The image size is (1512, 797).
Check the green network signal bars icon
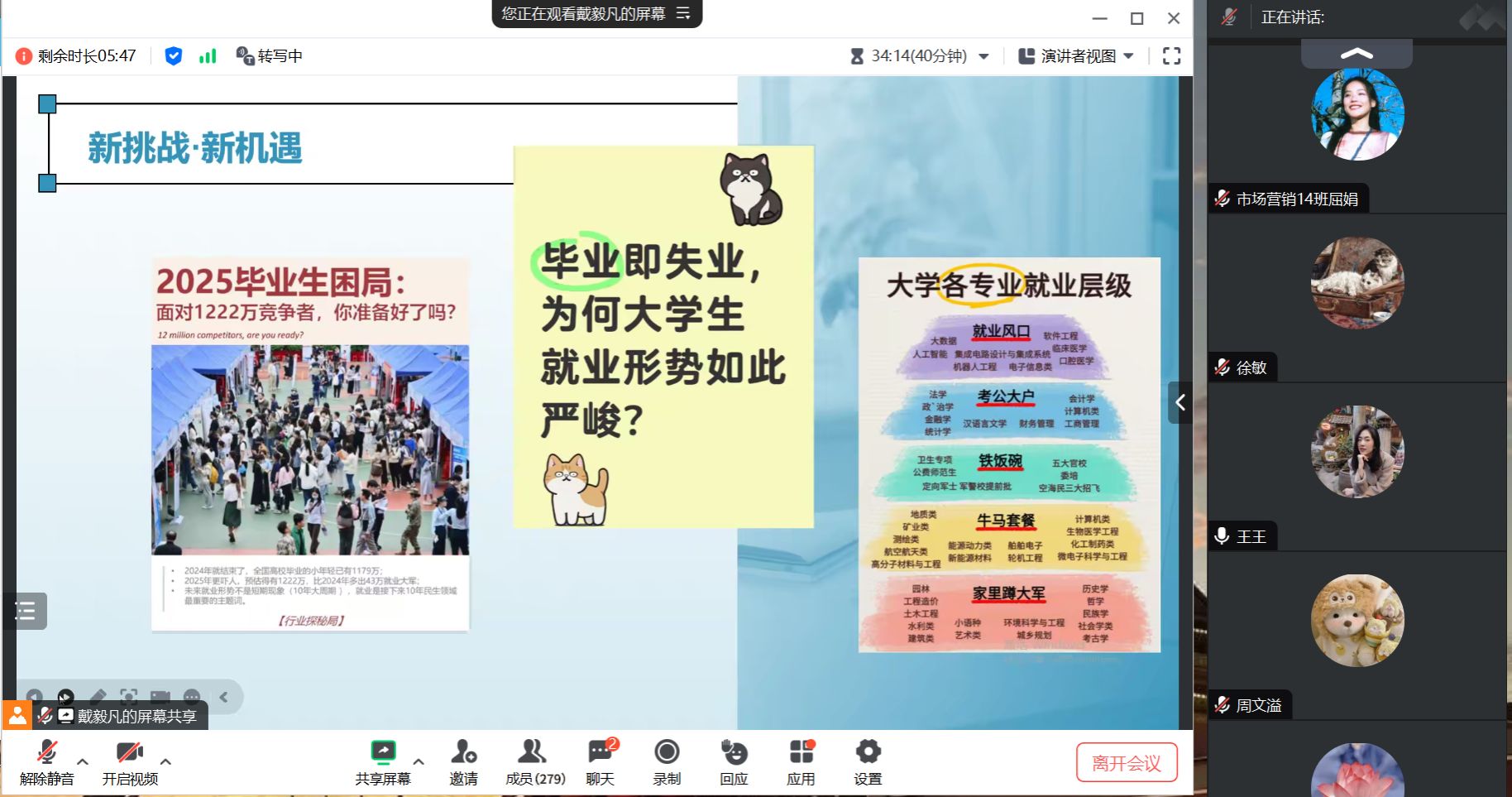(208, 56)
